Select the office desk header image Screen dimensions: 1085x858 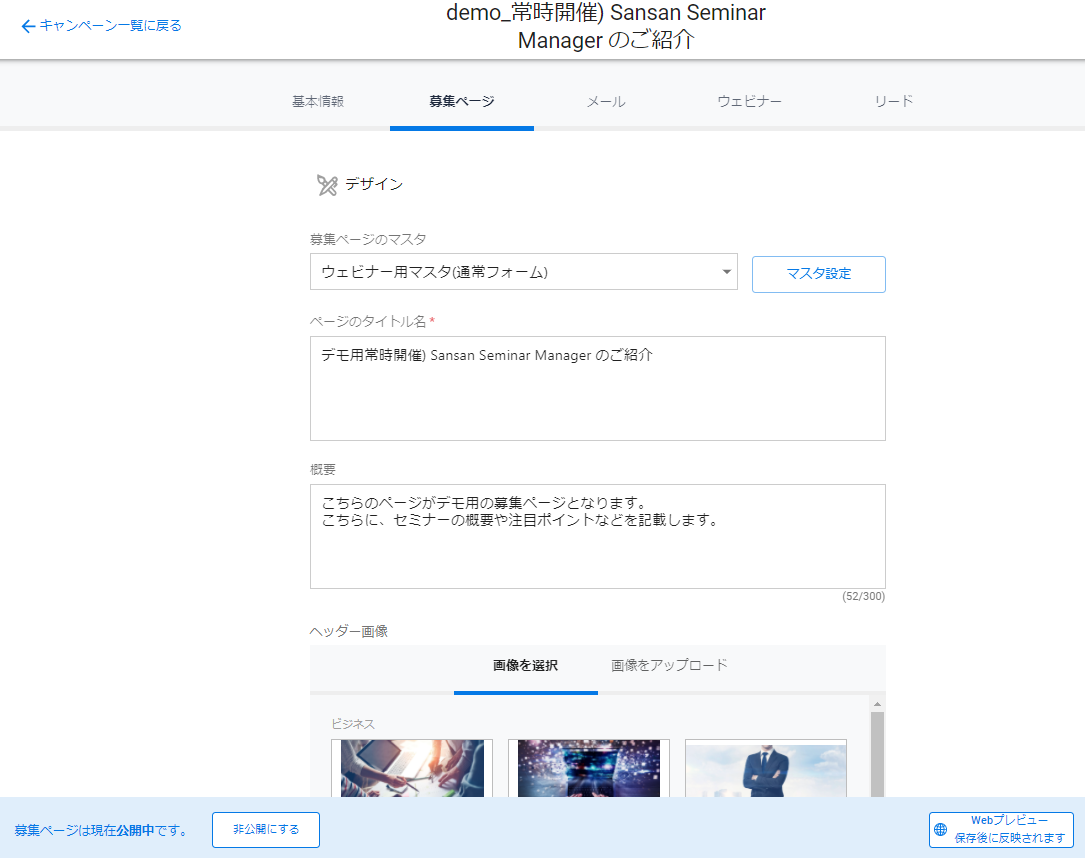point(412,768)
